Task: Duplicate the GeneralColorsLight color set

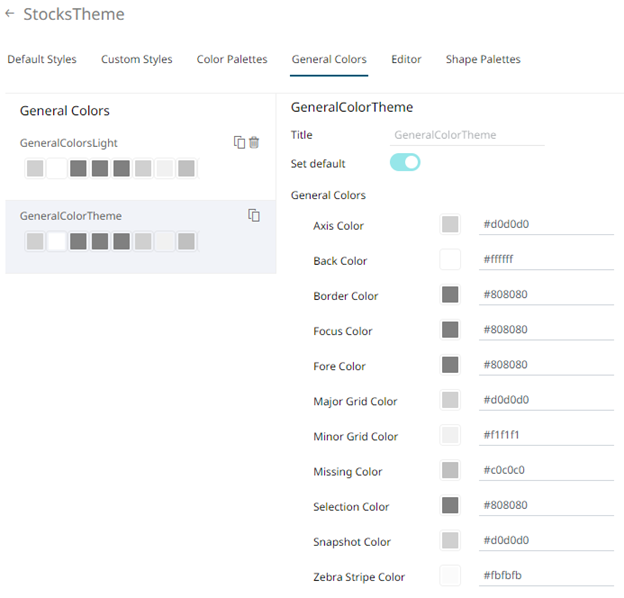Action: coord(239,143)
